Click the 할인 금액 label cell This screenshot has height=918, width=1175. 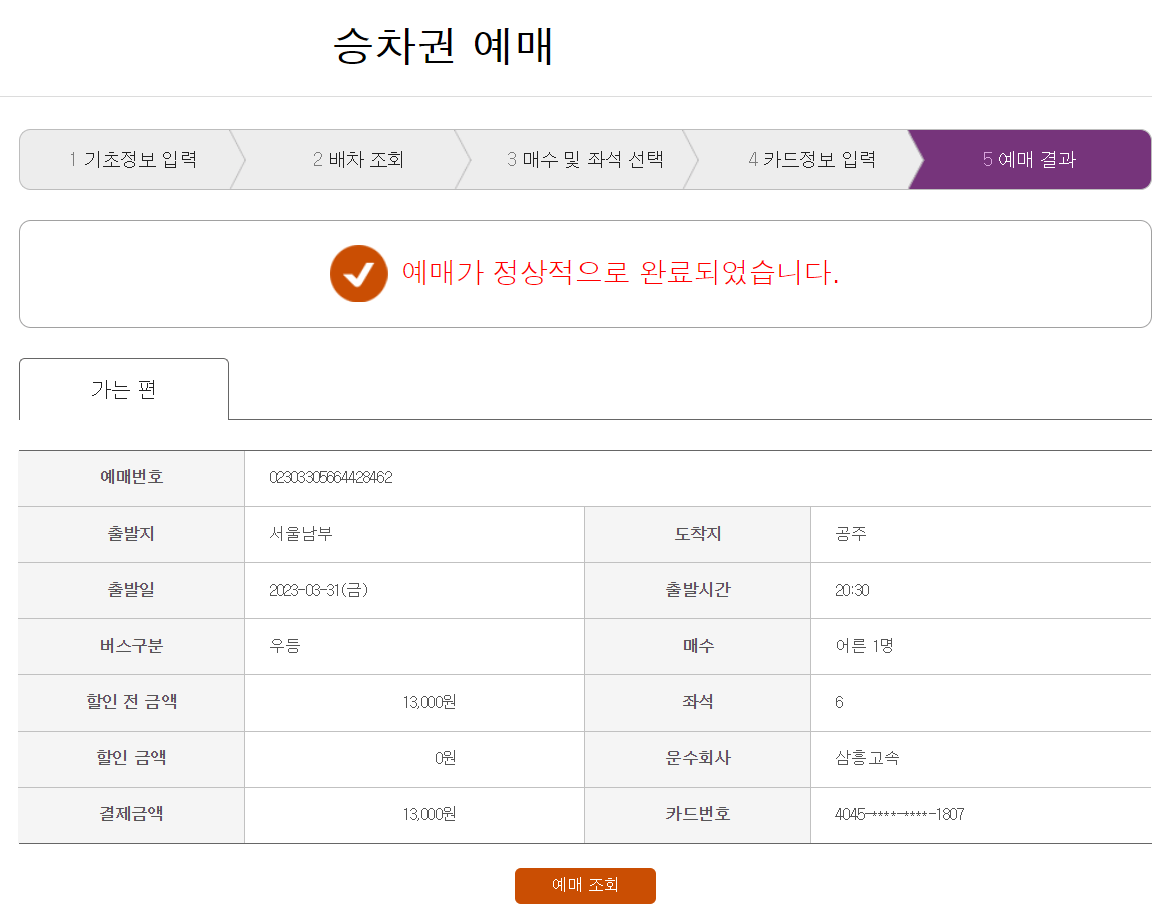click(x=131, y=759)
